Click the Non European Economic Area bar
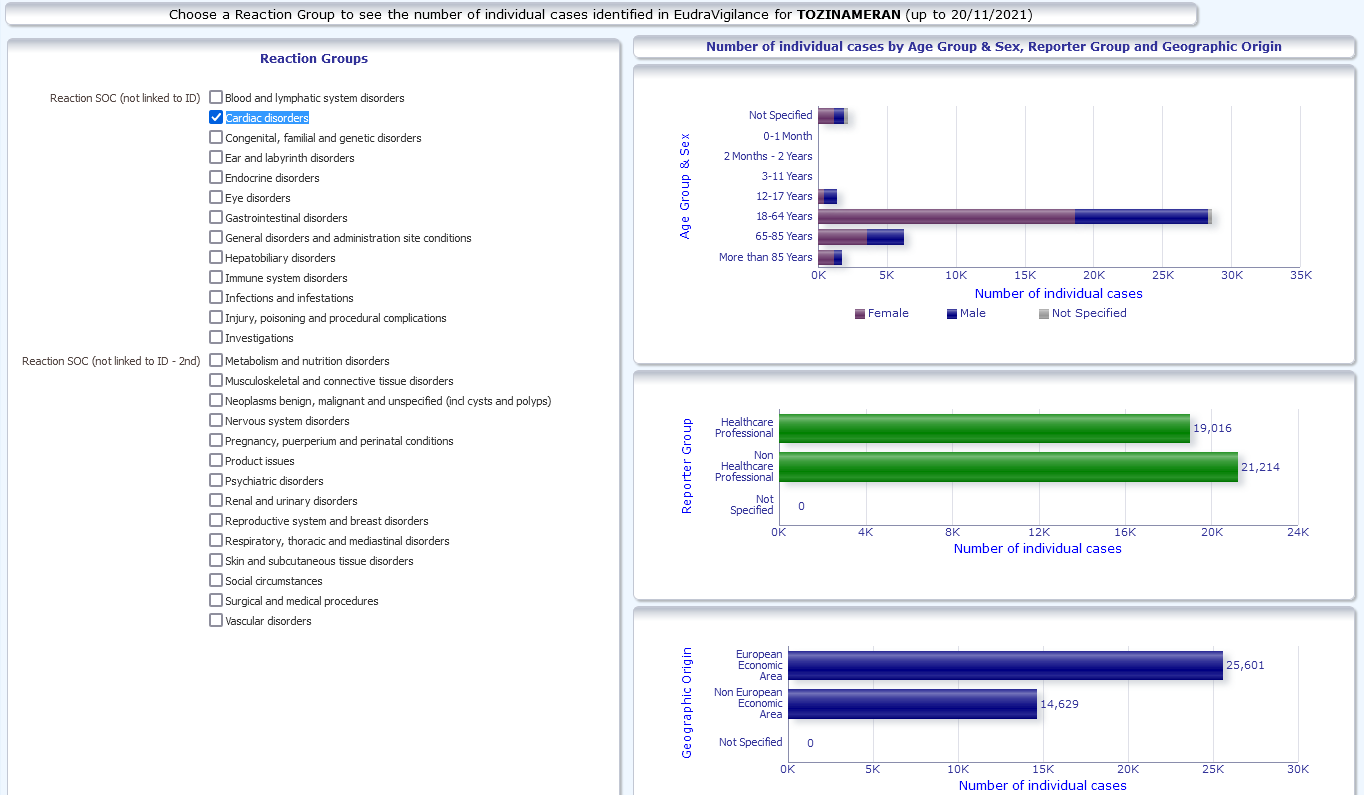Image resolution: width=1364 pixels, height=795 pixels. tap(912, 704)
